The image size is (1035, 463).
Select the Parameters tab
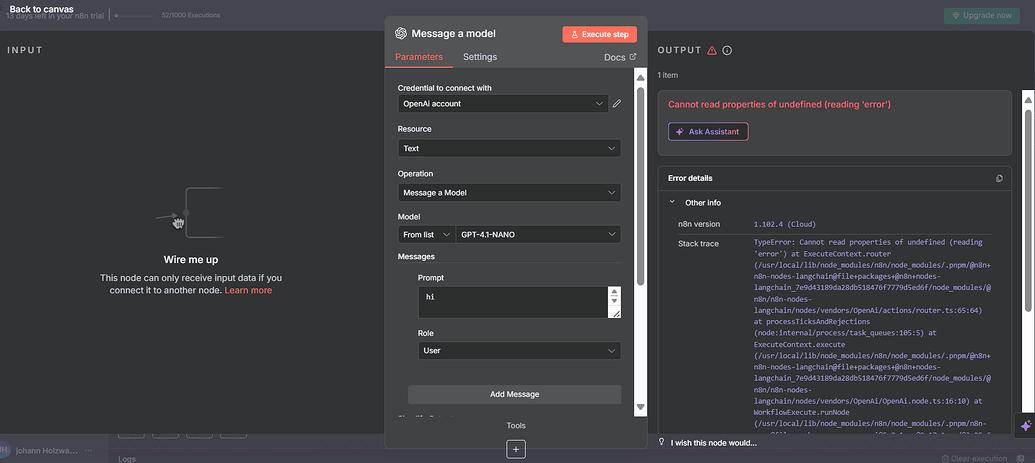coord(418,57)
